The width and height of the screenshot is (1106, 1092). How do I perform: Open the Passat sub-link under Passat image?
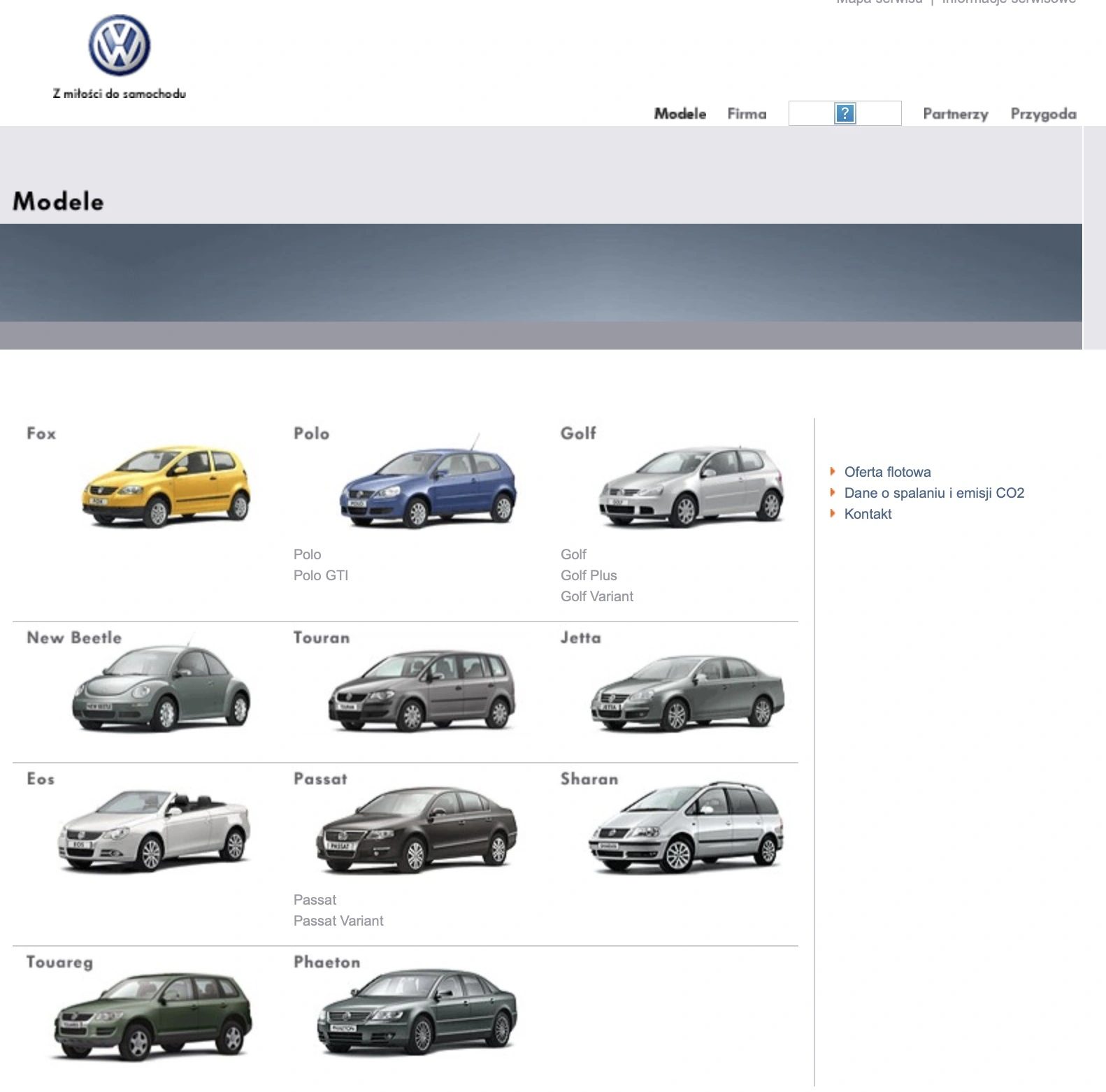pos(315,900)
